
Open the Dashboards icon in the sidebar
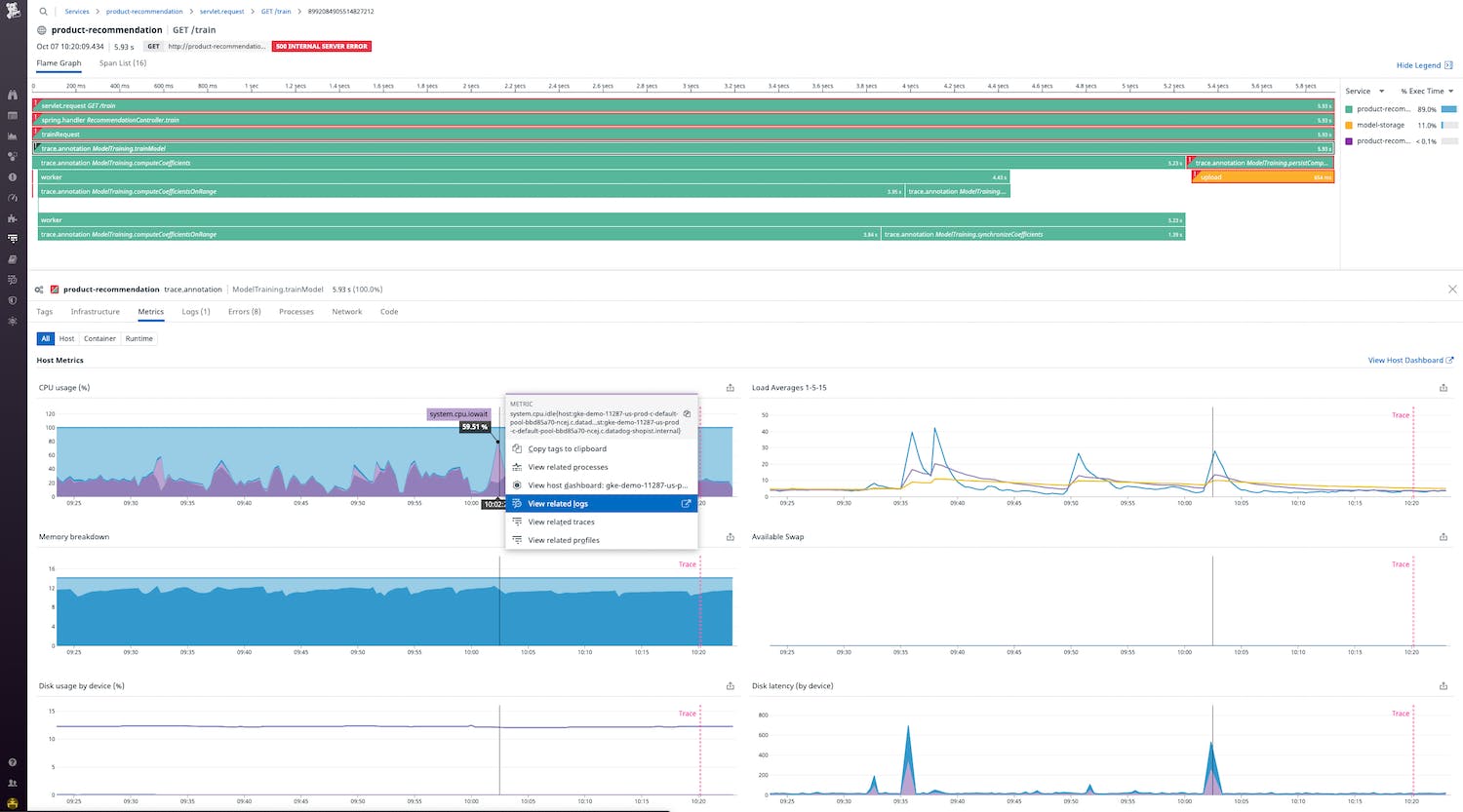pos(13,116)
